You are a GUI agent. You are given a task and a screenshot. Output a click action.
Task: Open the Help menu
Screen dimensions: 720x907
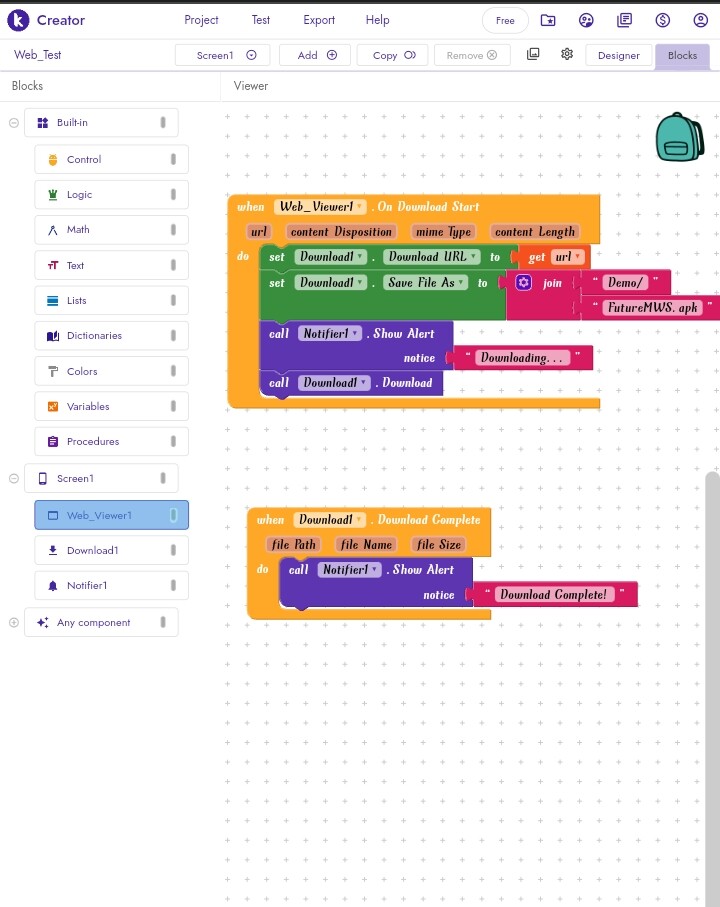(x=378, y=20)
